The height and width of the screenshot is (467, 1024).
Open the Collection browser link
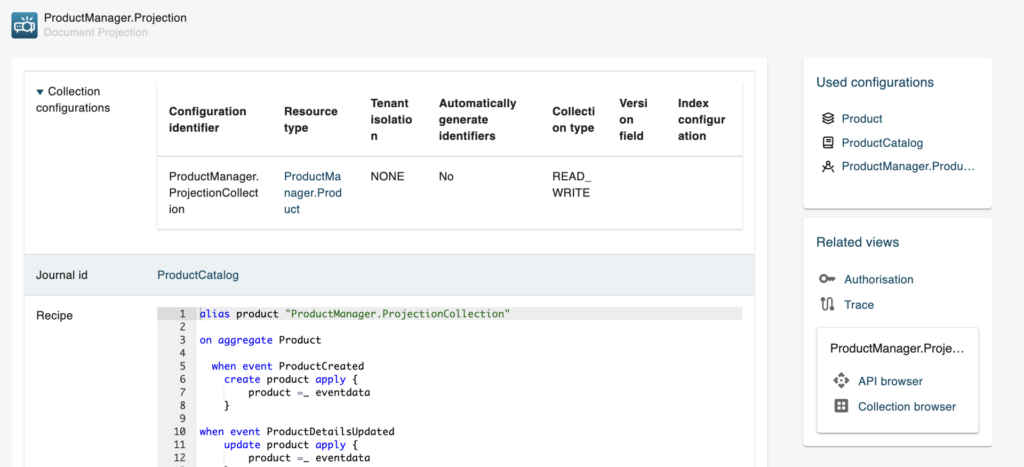906,406
